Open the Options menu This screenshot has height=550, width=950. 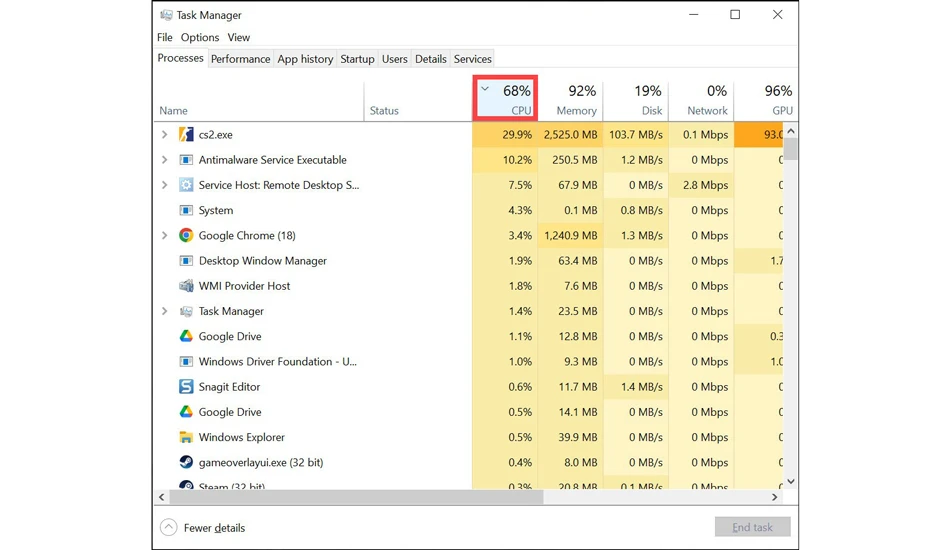pos(200,37)
